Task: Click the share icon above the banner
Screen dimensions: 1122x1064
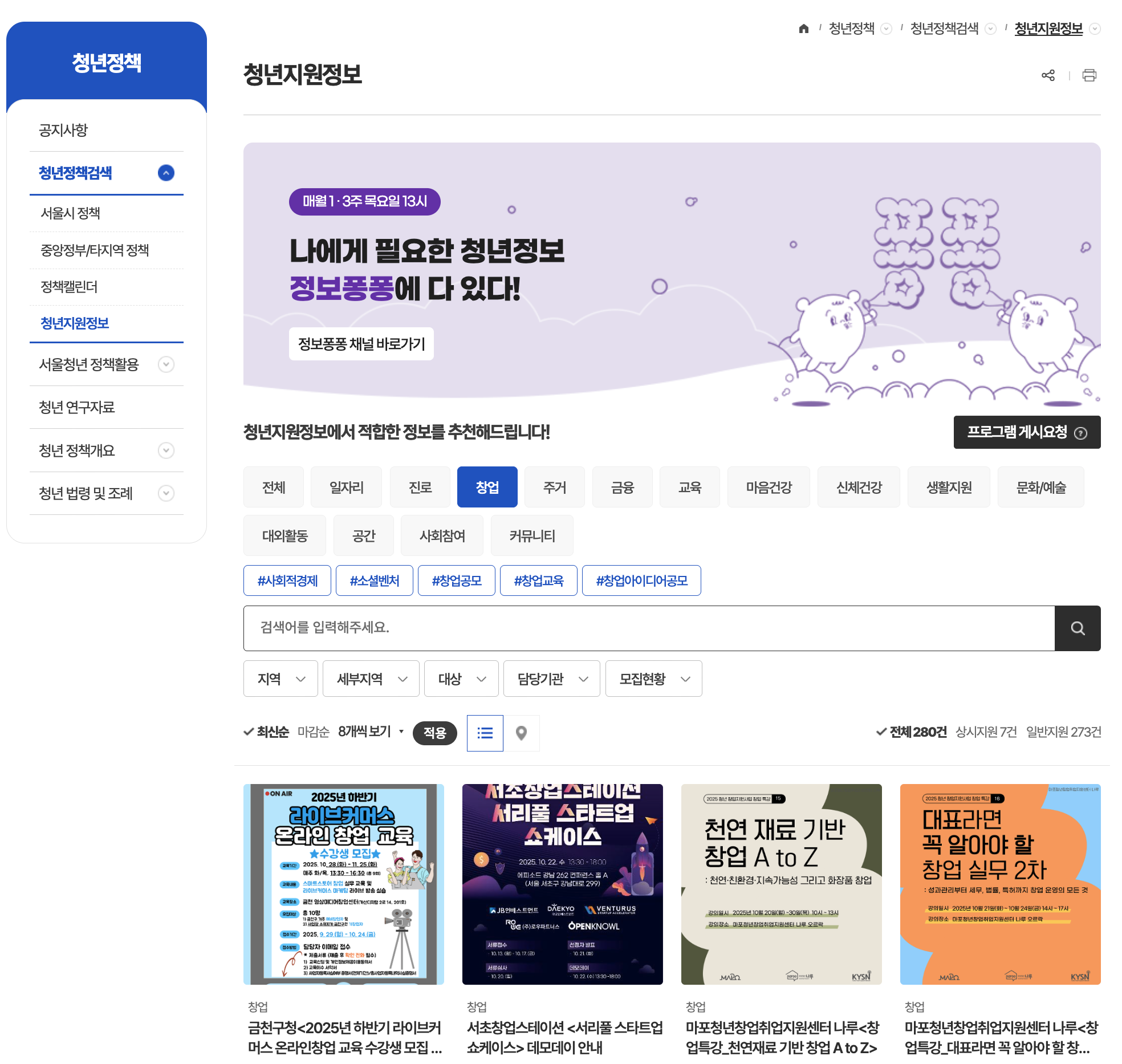Action: point(1049,75)
